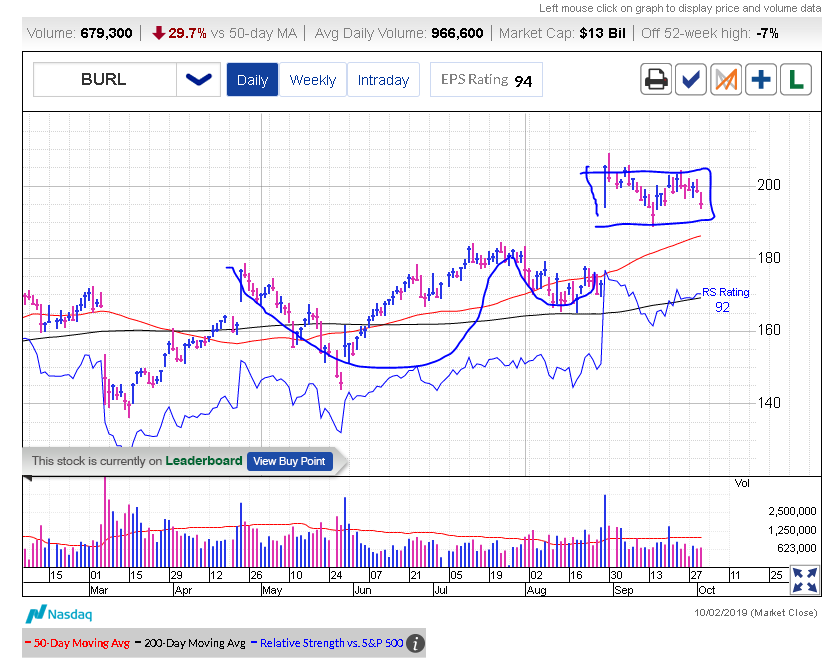Switch to the Intraday chart tab
833x660 pixels.
pos(383,80)
